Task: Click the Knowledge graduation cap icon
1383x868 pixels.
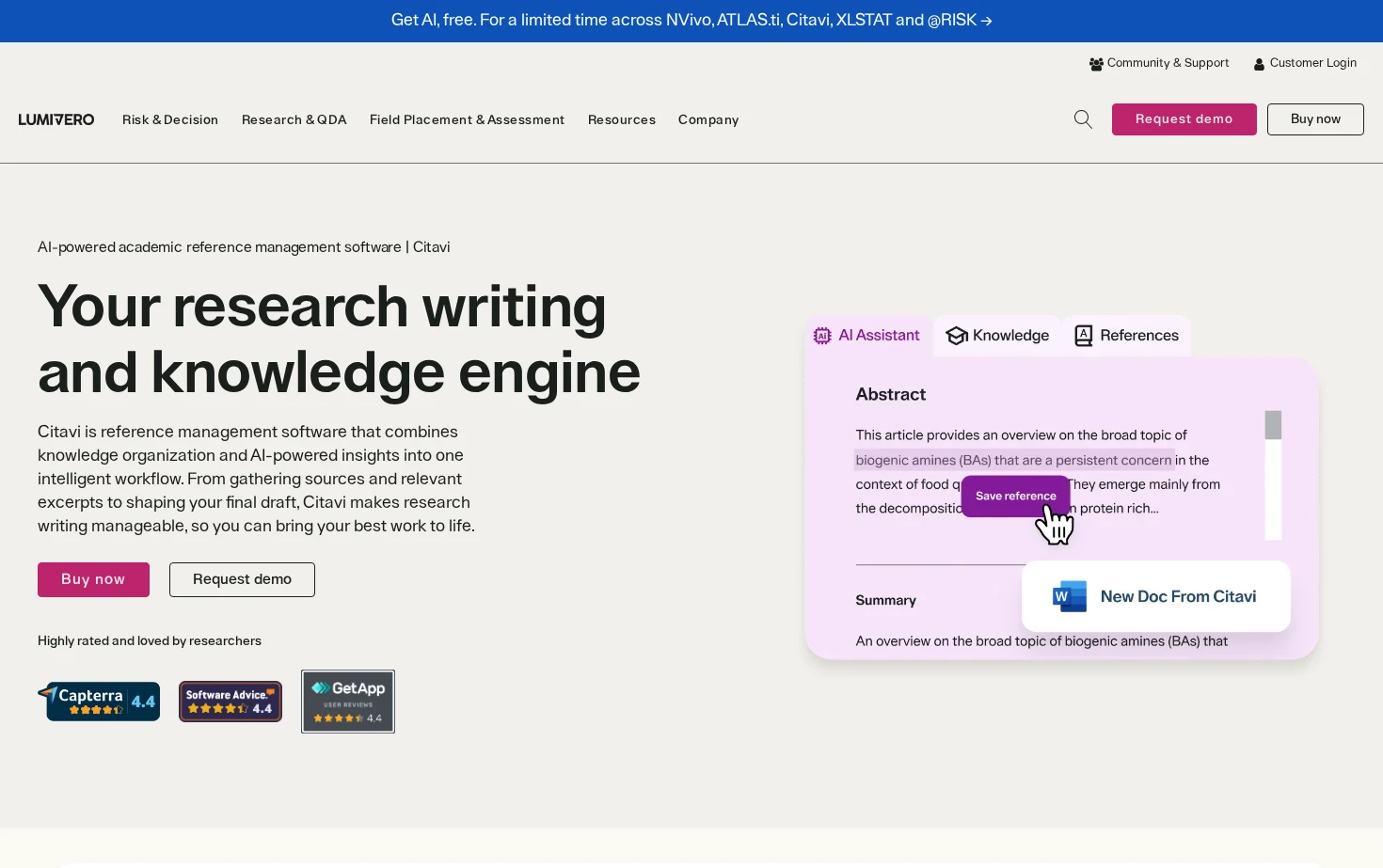Action: coord(957,336)
